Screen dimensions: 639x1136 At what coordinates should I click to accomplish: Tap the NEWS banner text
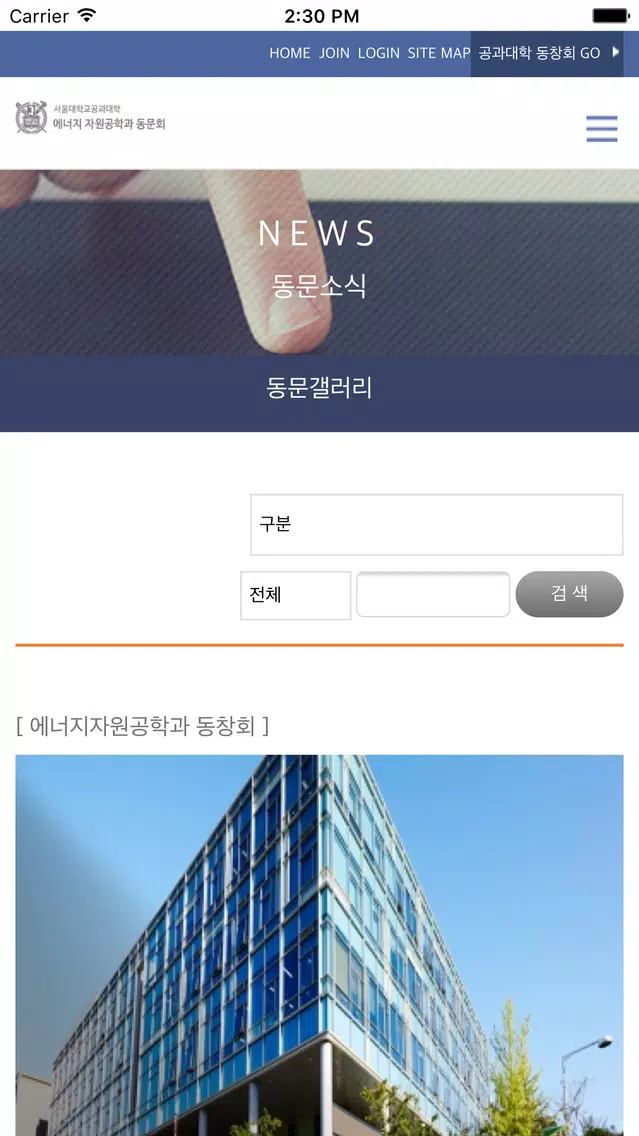317,233
